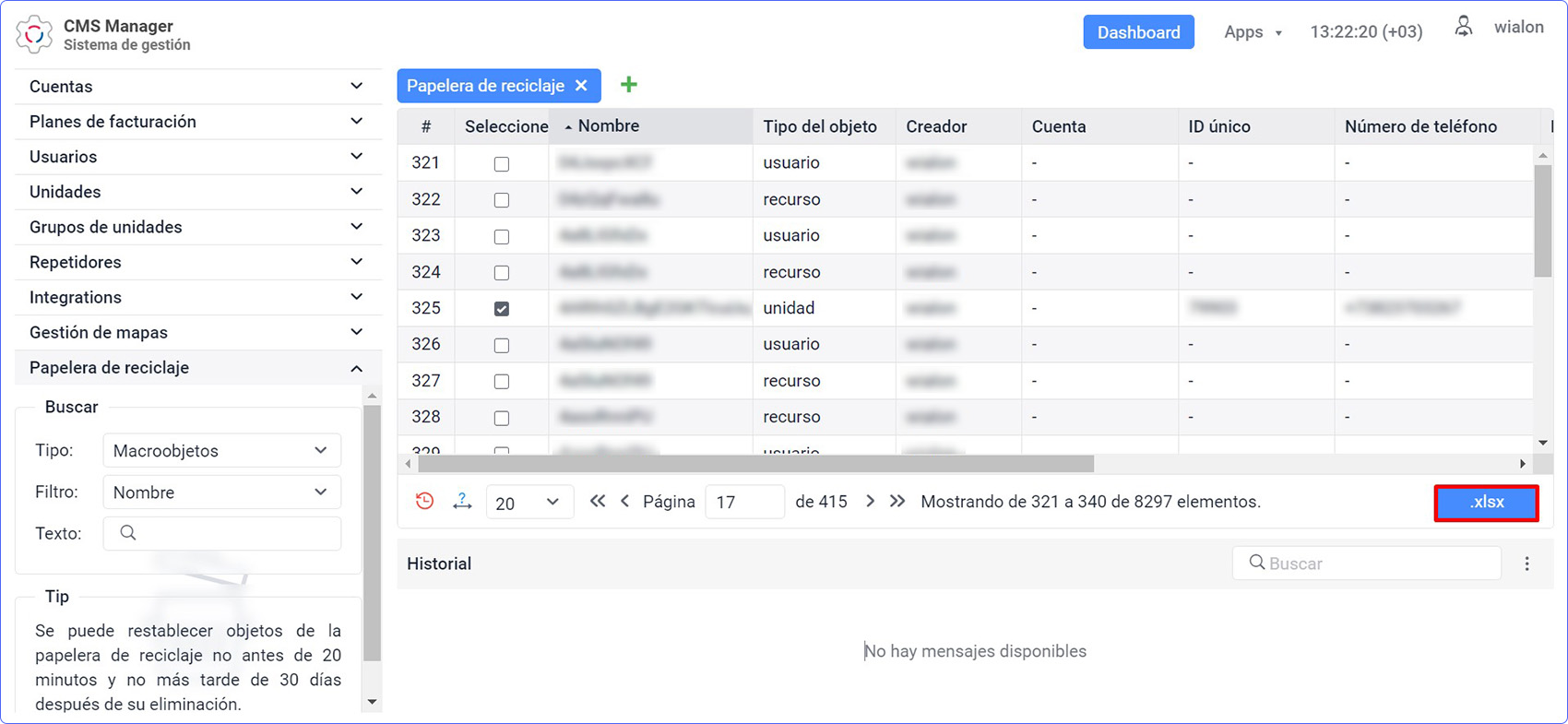Open the Apps menu
The width and height of the screenshot is (1568, 724).
(x=1252, y=32)
